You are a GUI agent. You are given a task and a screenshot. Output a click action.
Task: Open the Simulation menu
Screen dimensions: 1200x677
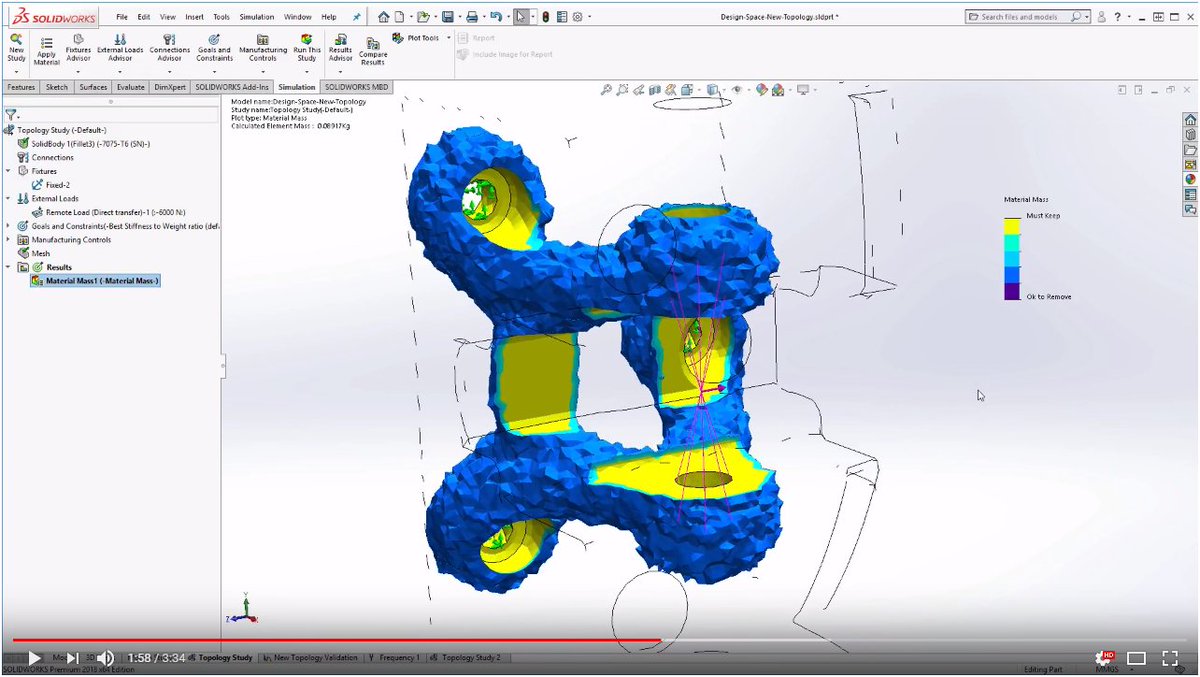coord(257,17)
